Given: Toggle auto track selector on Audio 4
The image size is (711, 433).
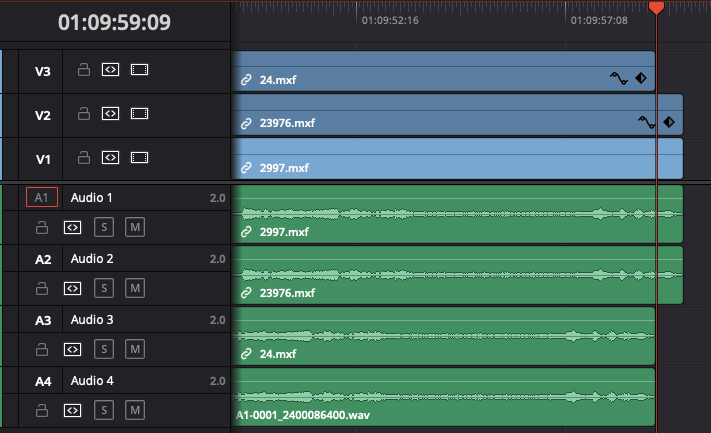Looking at the screenshot, I should 73,411.
